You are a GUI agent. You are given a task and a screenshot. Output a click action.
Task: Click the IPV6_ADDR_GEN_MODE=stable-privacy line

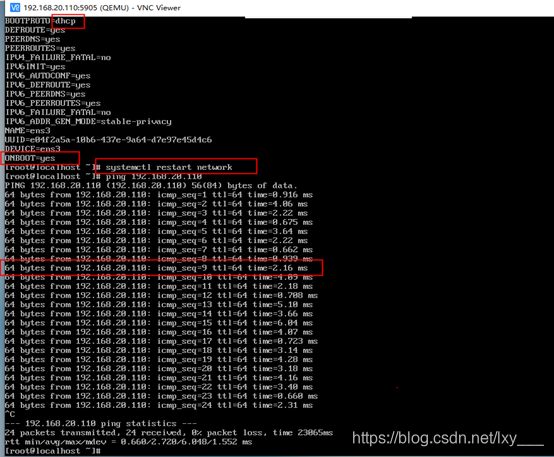88,122
